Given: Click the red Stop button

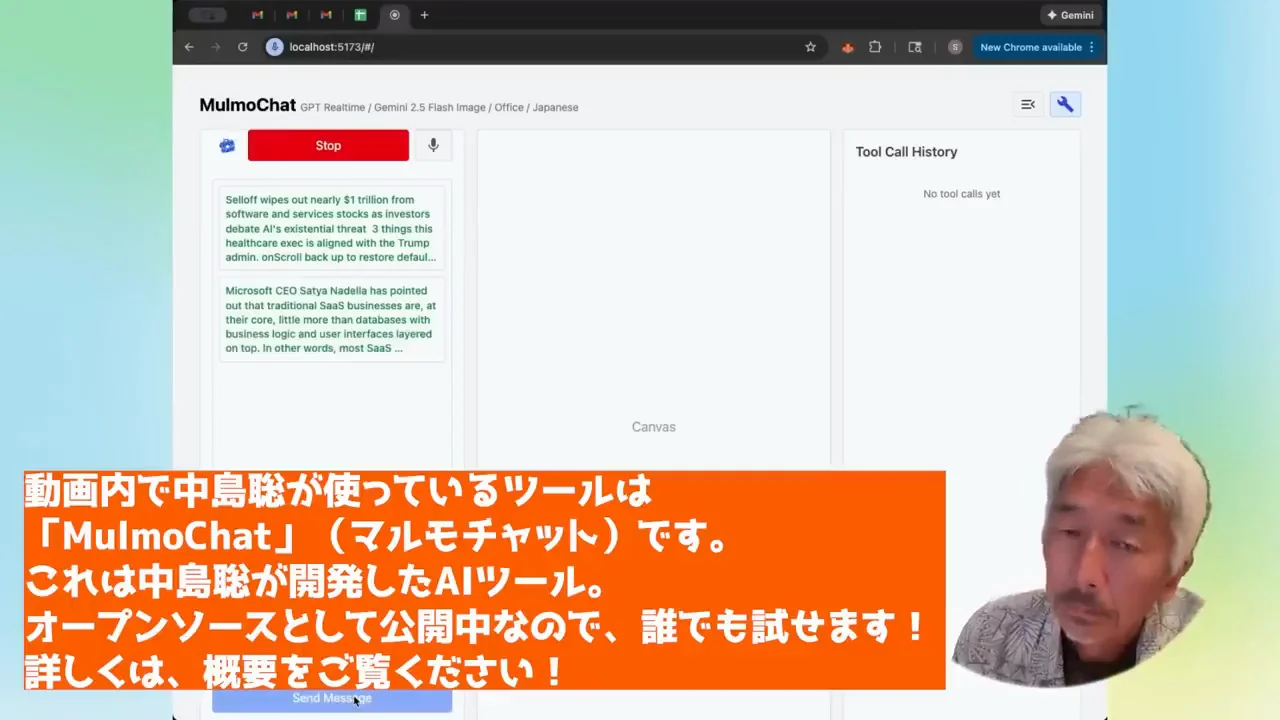Looking at the screenshot, I should pyautogui.click(x=328, y=145).
